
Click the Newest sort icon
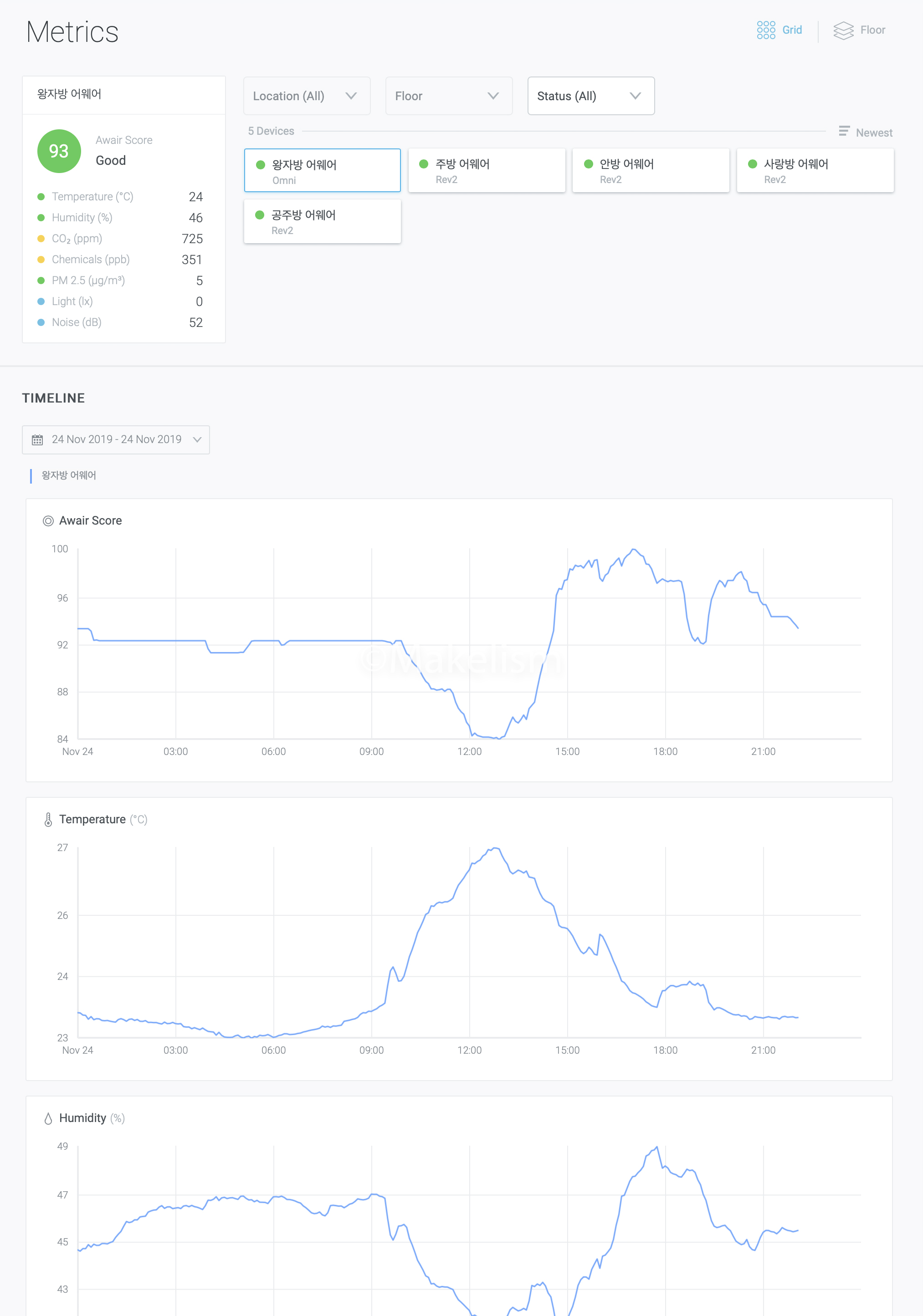[x=844, y=131]
